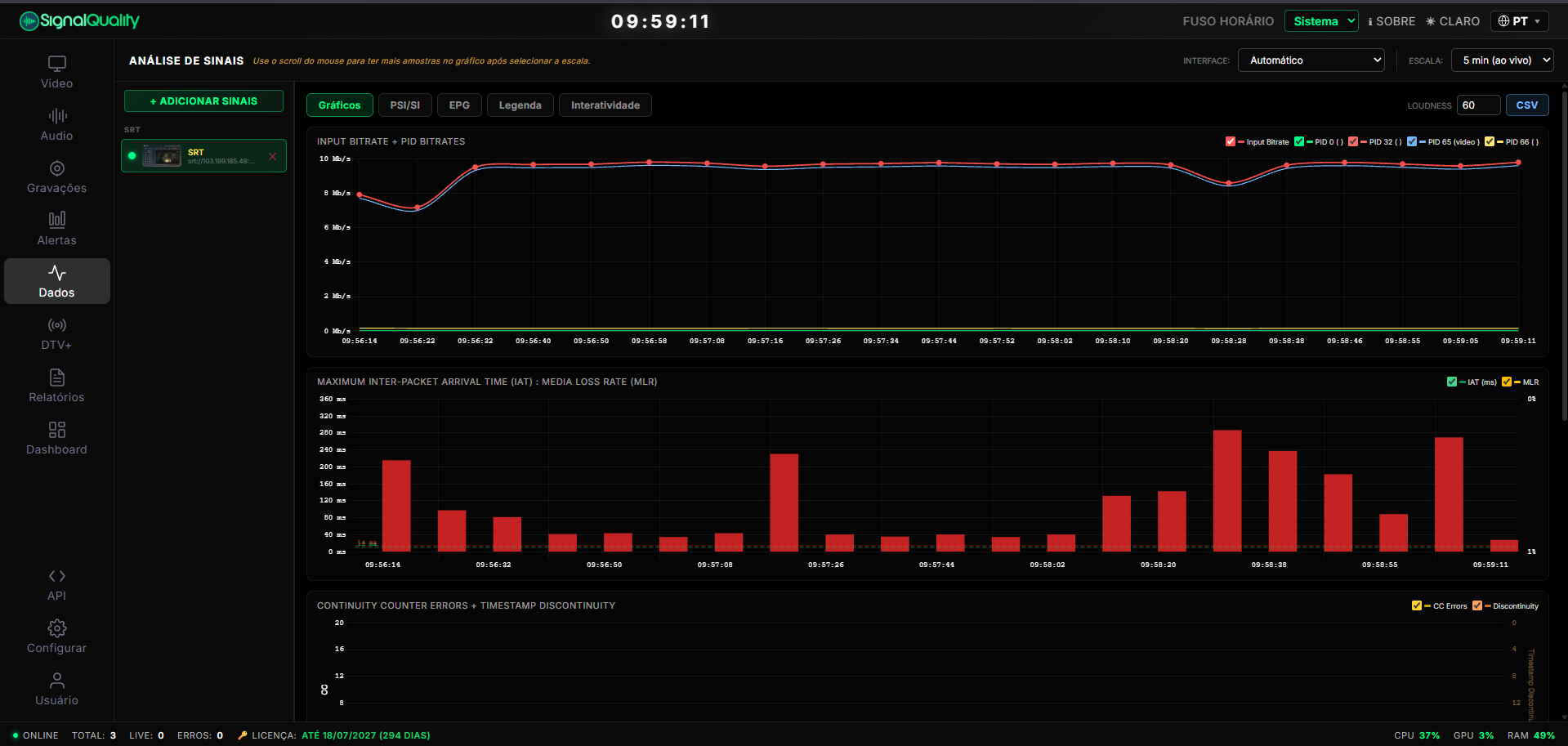Toggle the PID 32 series checkbox

(x=1353, y=141)
